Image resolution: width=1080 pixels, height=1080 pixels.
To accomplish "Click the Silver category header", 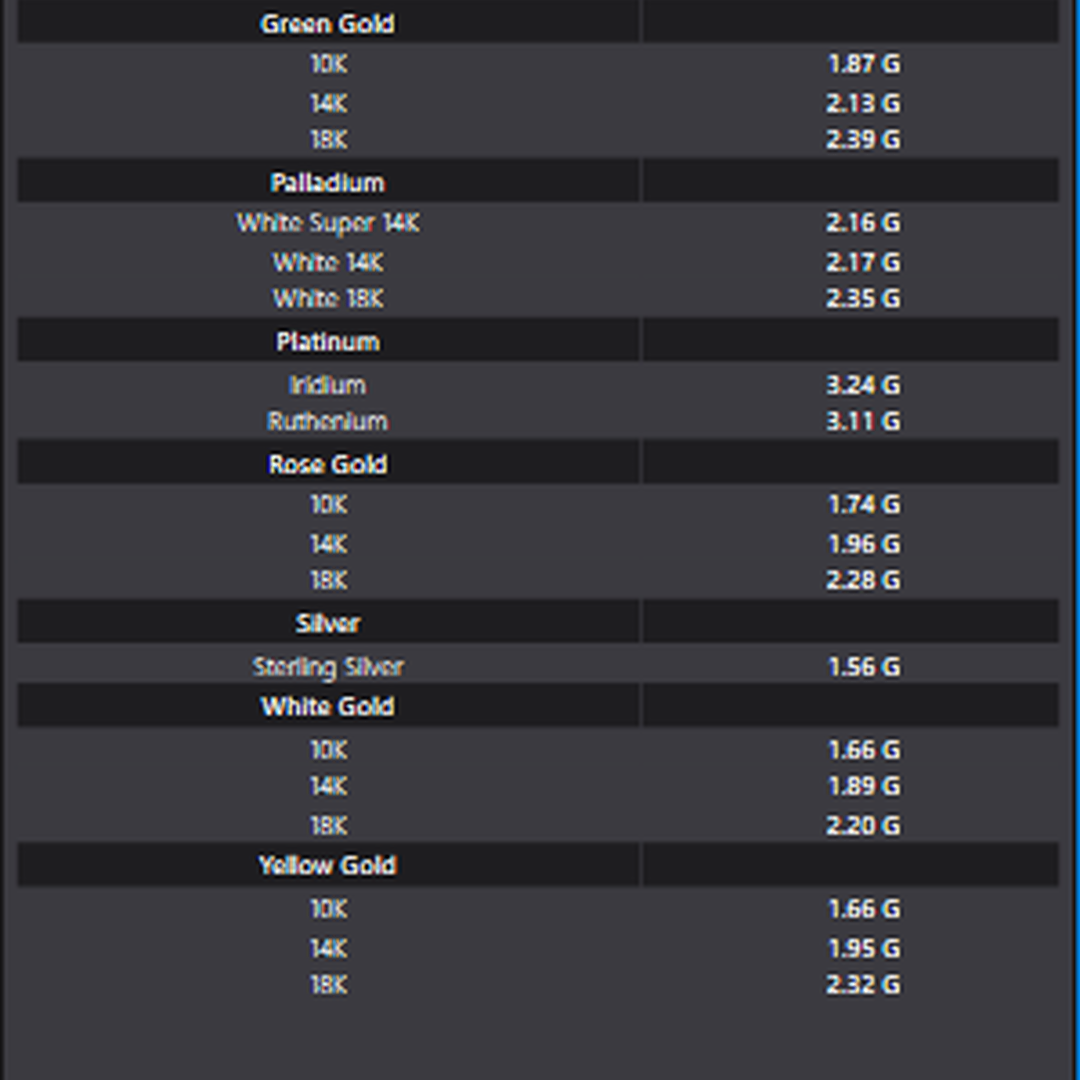I will [x=327, y=624].
